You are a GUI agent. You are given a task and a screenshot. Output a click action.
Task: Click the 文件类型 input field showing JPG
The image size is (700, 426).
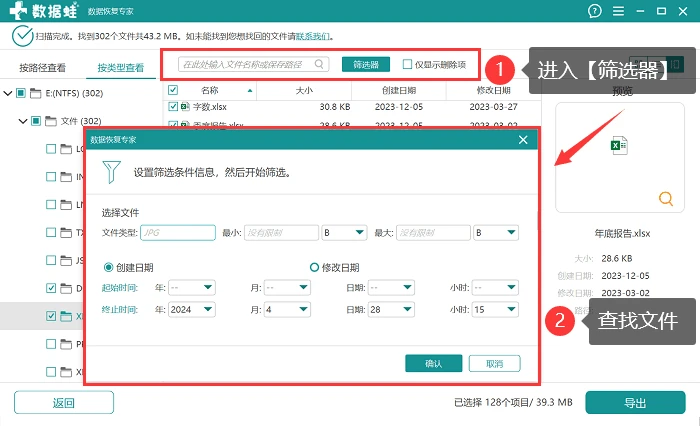pos(178,233)
